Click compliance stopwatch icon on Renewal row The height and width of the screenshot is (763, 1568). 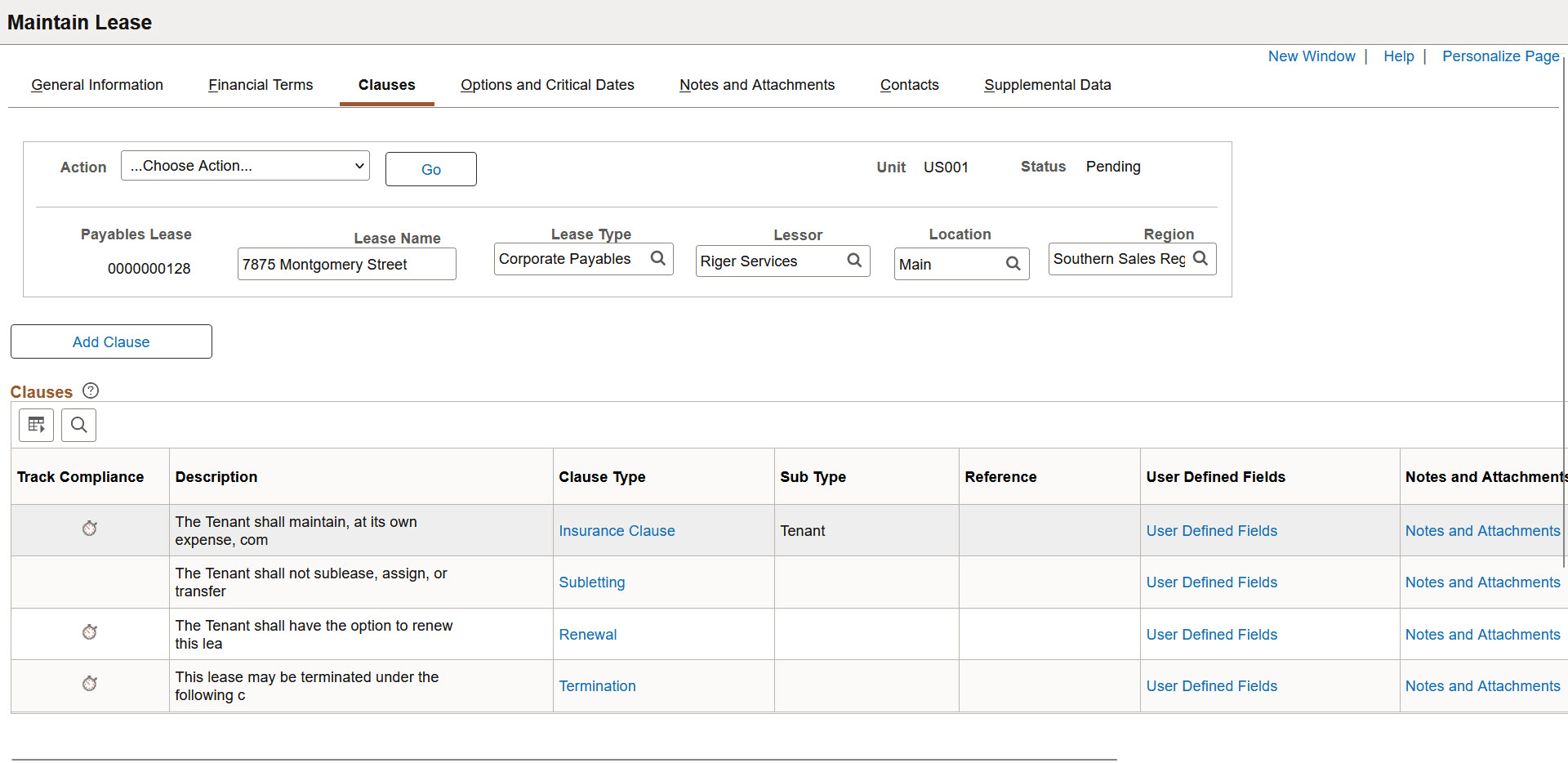coord(90,632)
